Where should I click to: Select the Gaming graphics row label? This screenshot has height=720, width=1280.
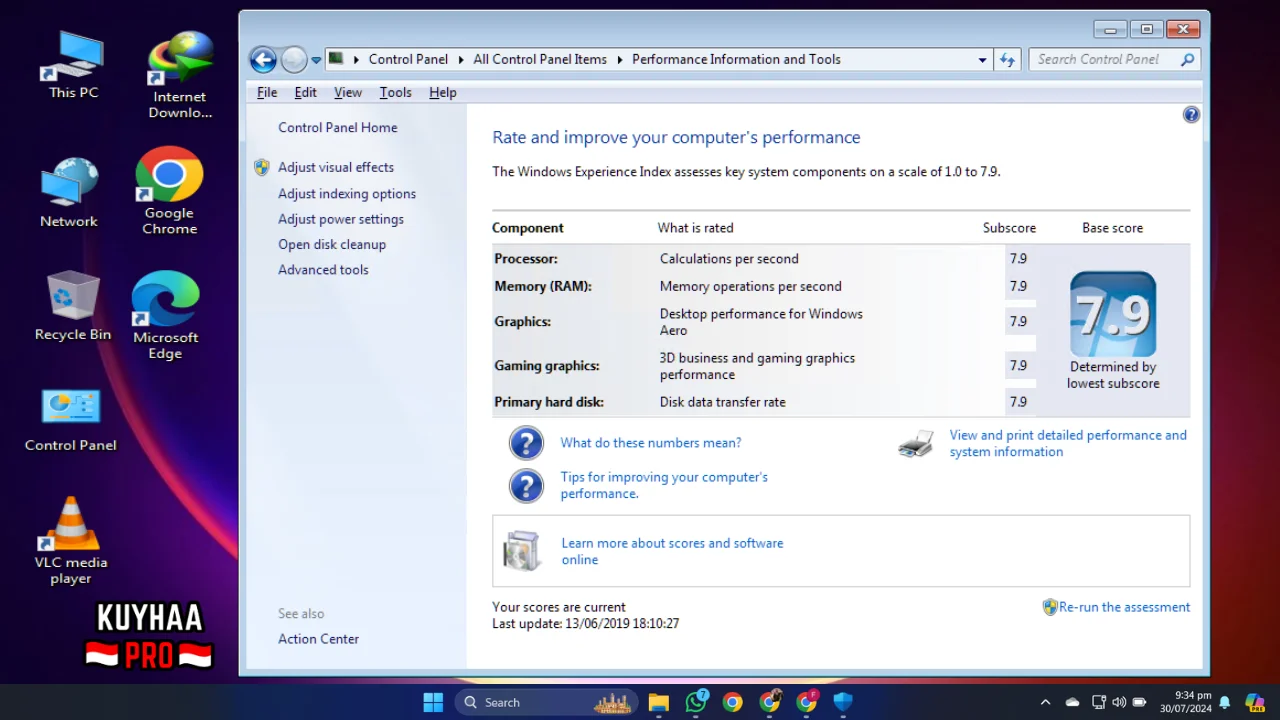pyautogui.click(x=547, y=366)
